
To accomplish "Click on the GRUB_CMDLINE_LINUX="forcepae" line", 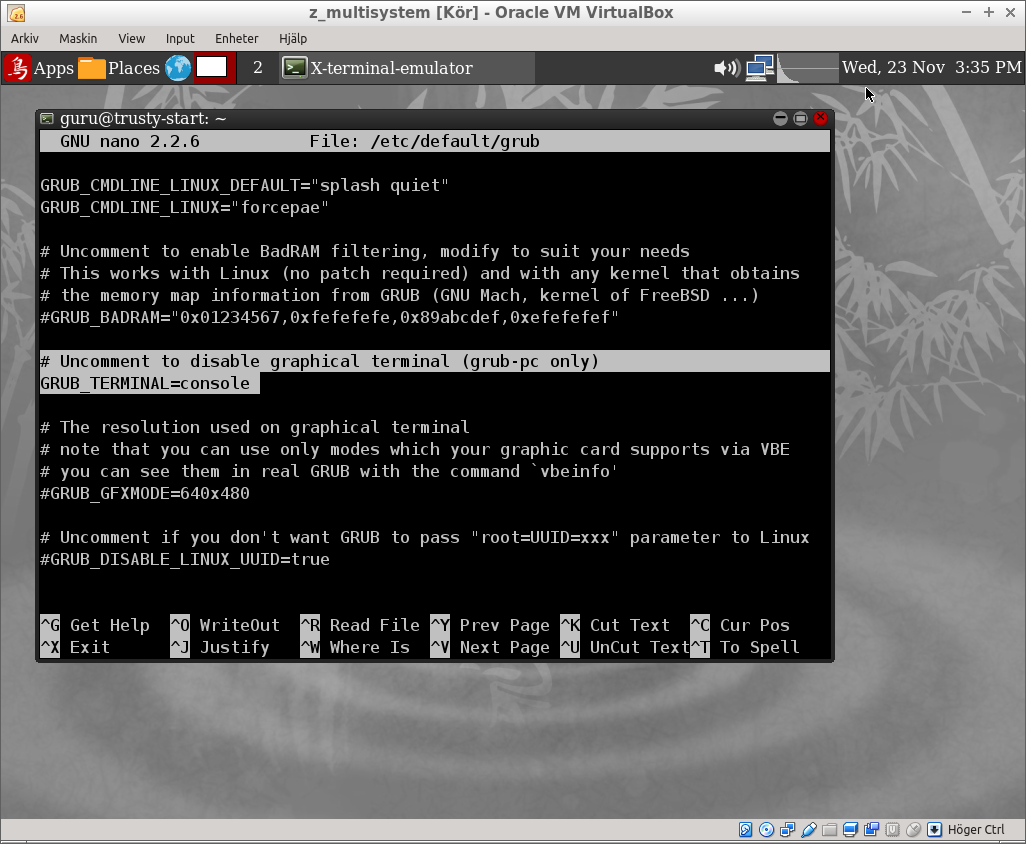I will [x=185, y=208].
